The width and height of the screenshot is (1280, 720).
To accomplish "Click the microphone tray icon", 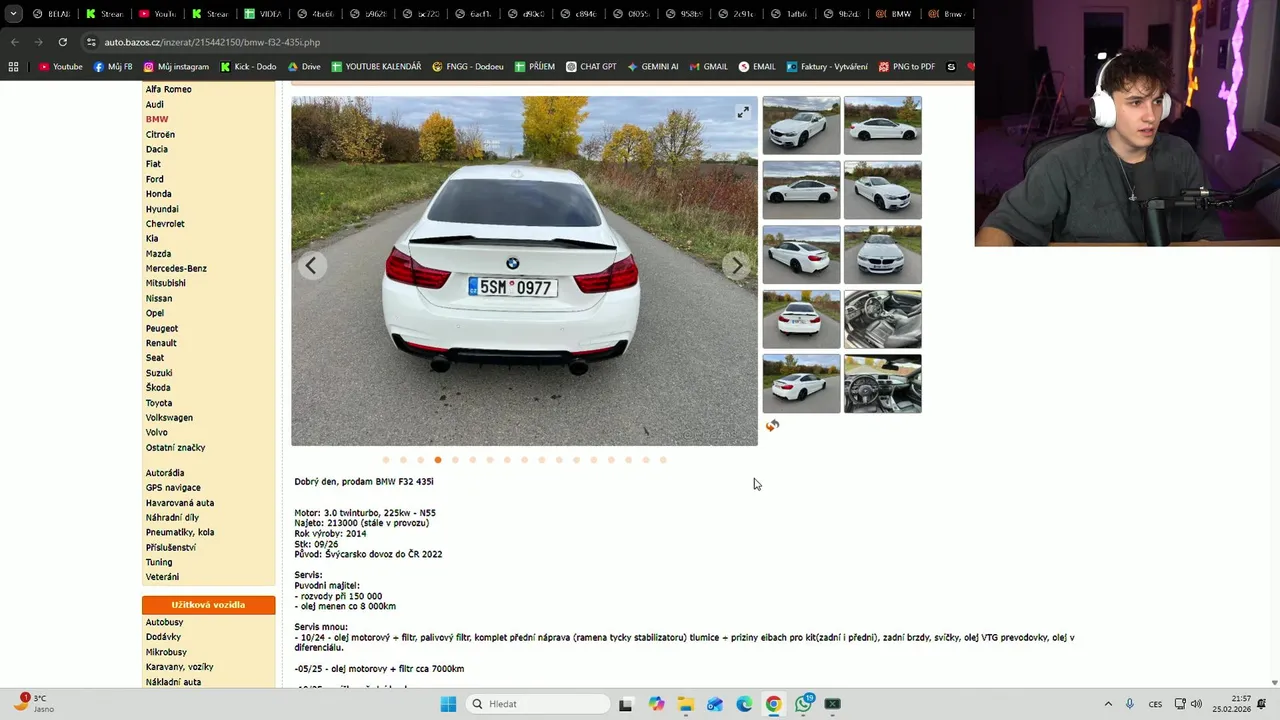I will [1130, 704].
